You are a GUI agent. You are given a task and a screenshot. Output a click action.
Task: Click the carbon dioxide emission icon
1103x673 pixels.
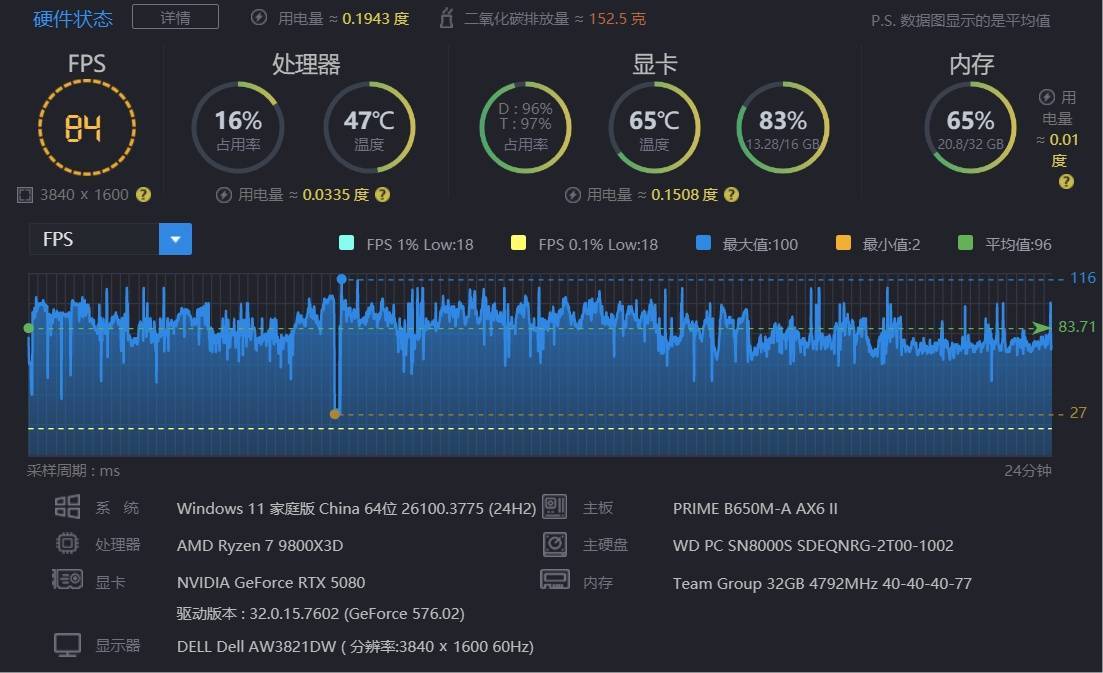tap(447, 18)
